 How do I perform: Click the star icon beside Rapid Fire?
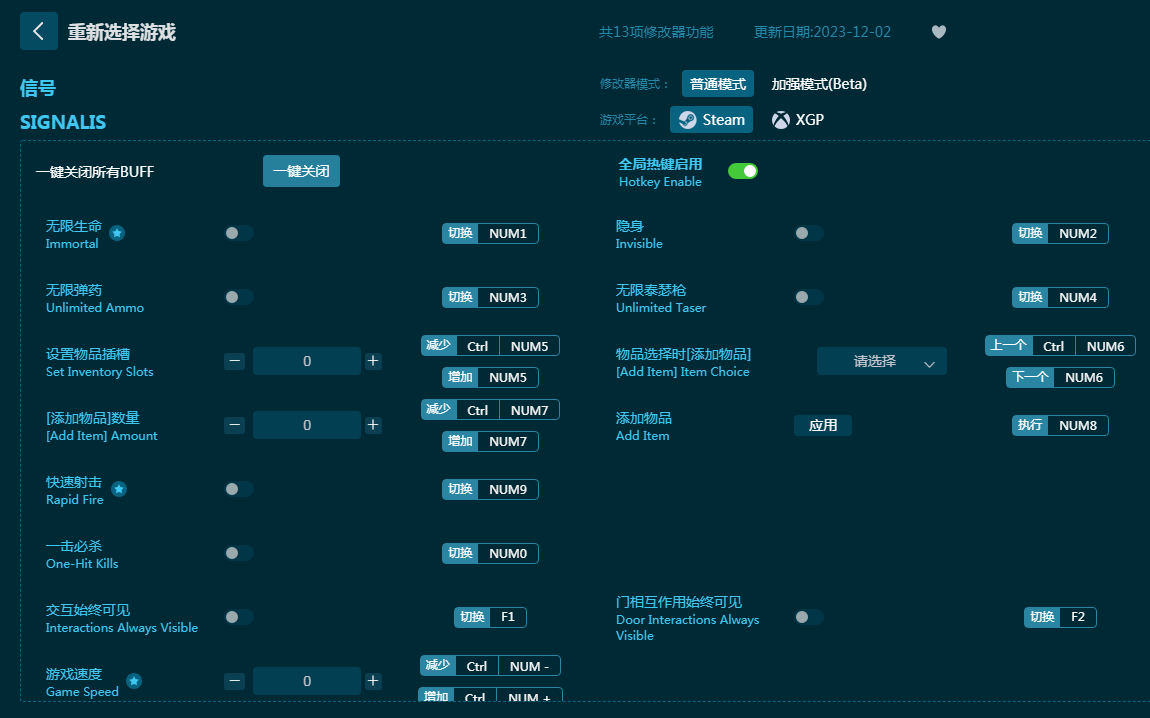coord(119,489)
